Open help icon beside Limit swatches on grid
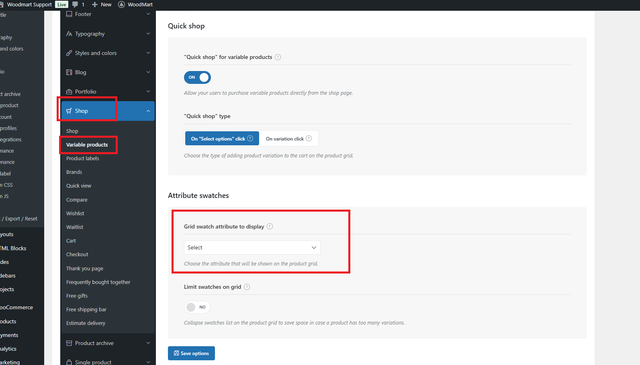Viewport: 640px width, 365px height. point(247,287)
